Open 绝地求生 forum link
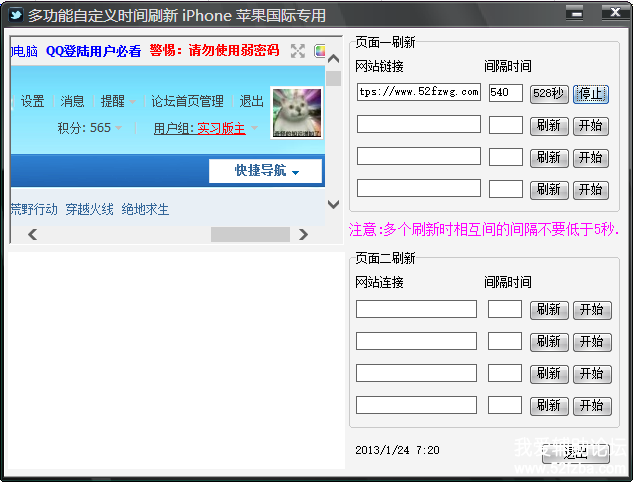This screenshot has height=482, width=633. [145, 209]
